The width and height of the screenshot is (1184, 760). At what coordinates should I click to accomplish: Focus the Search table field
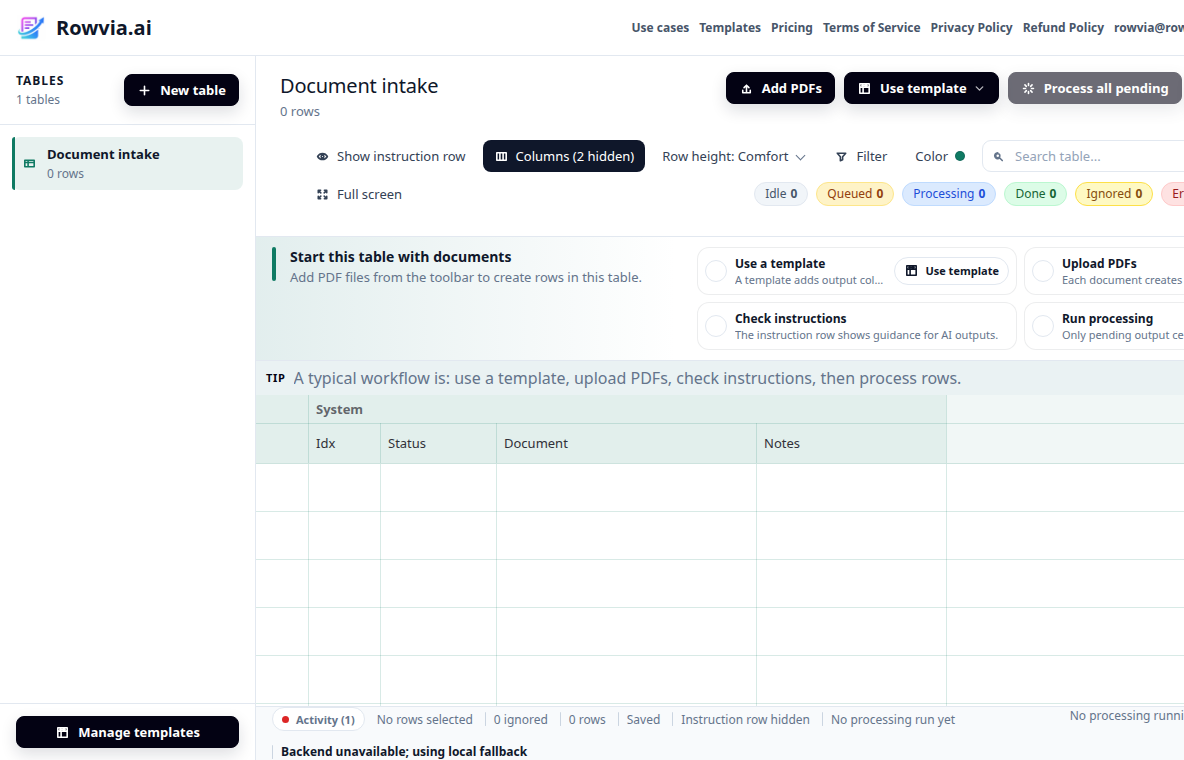point(1083,156)
